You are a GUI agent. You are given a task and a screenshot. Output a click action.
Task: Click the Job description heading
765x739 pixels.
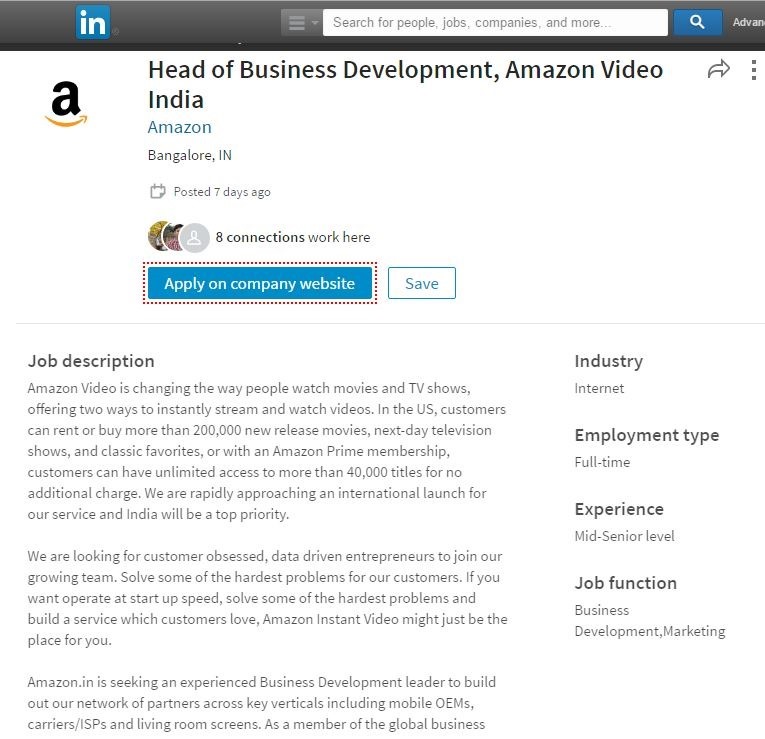pyautogui.click(x=91, y=361)
